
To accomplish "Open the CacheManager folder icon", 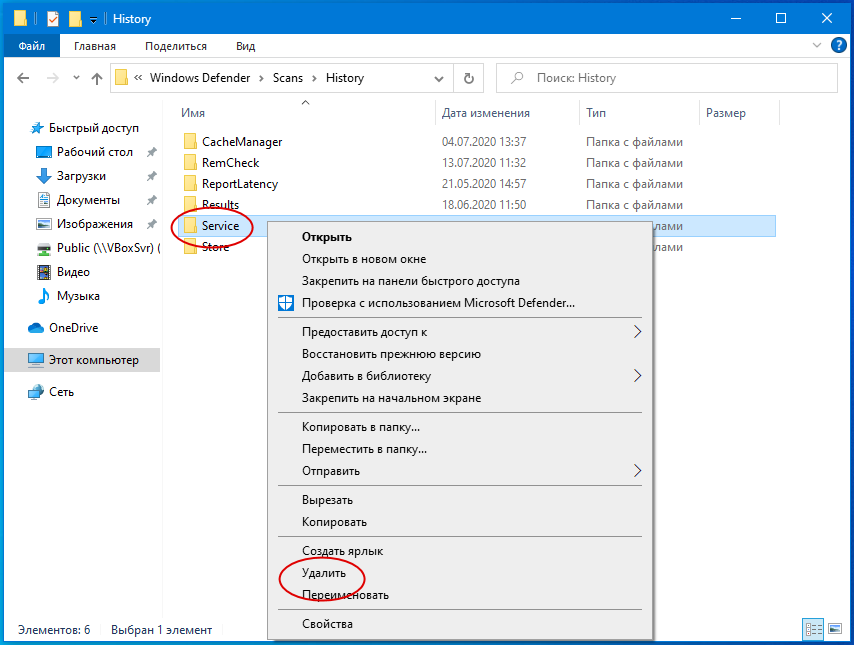I will [x=191, y=142].
